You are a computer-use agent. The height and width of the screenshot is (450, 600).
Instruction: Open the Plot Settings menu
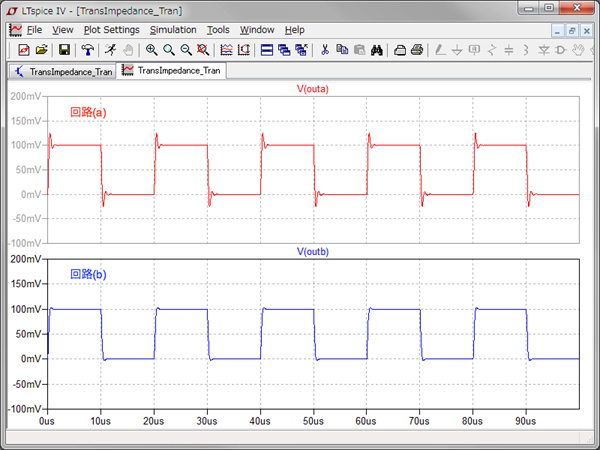click(111, 30)
